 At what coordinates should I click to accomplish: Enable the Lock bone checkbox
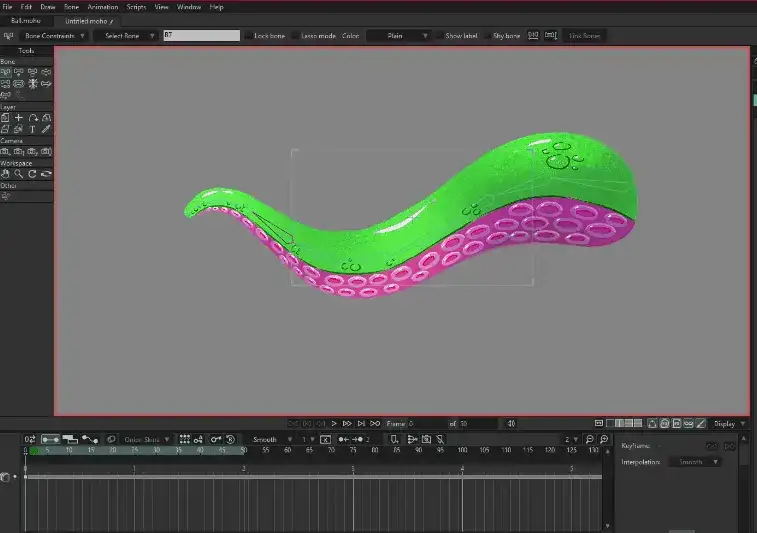click(x=249, y=36)
